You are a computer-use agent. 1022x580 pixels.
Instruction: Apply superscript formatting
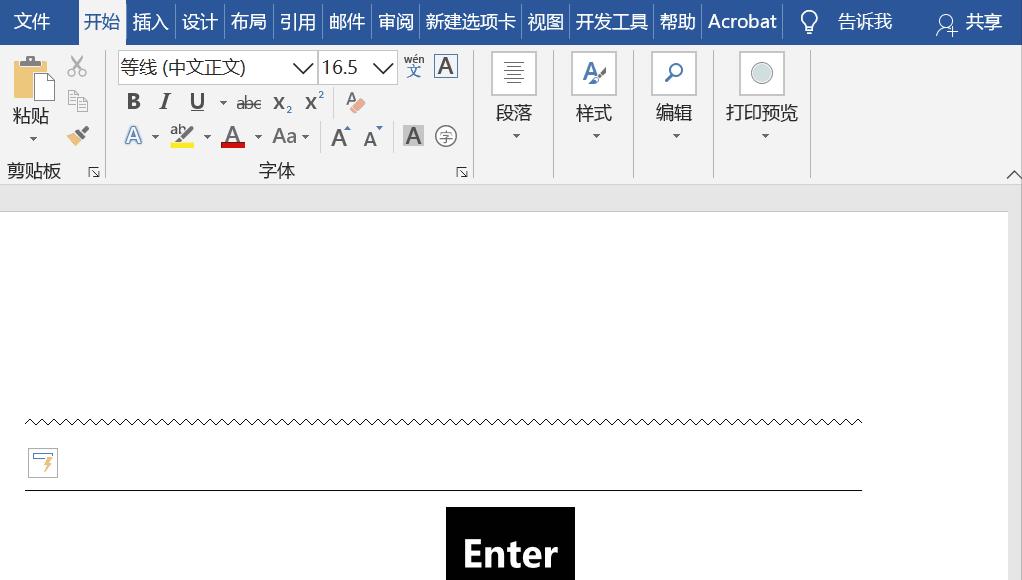[312, 100]
